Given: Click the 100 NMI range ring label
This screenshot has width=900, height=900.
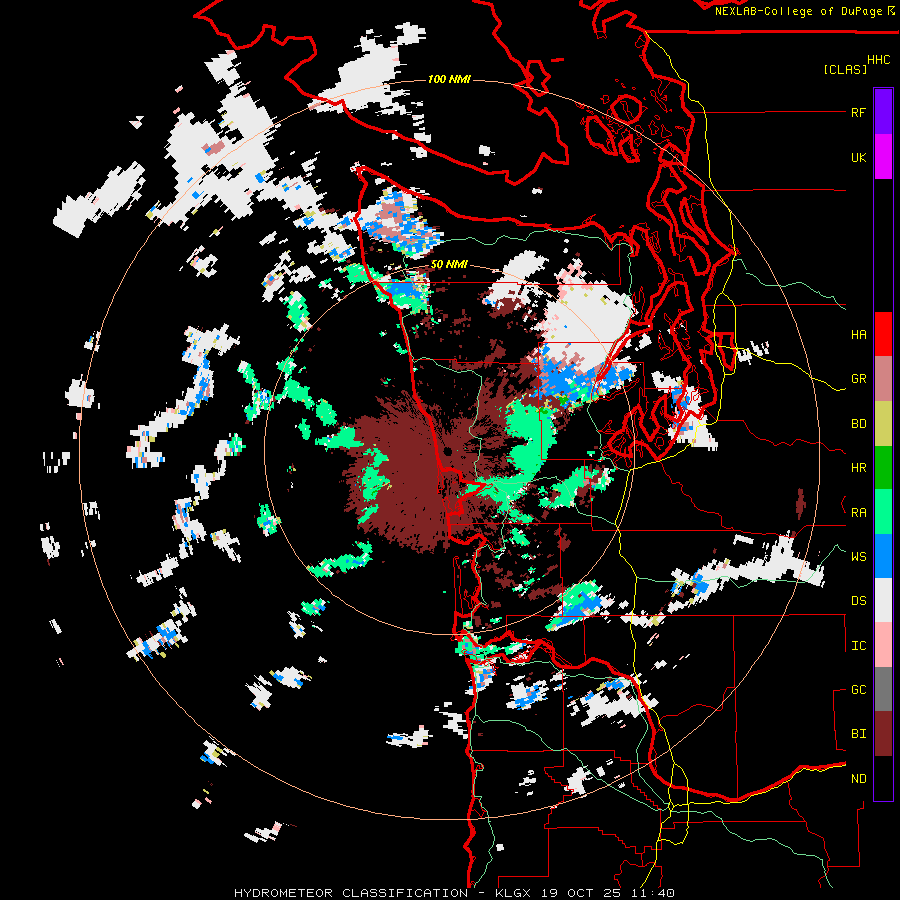Looking at the screenshot, I should [x=449, y=79].
